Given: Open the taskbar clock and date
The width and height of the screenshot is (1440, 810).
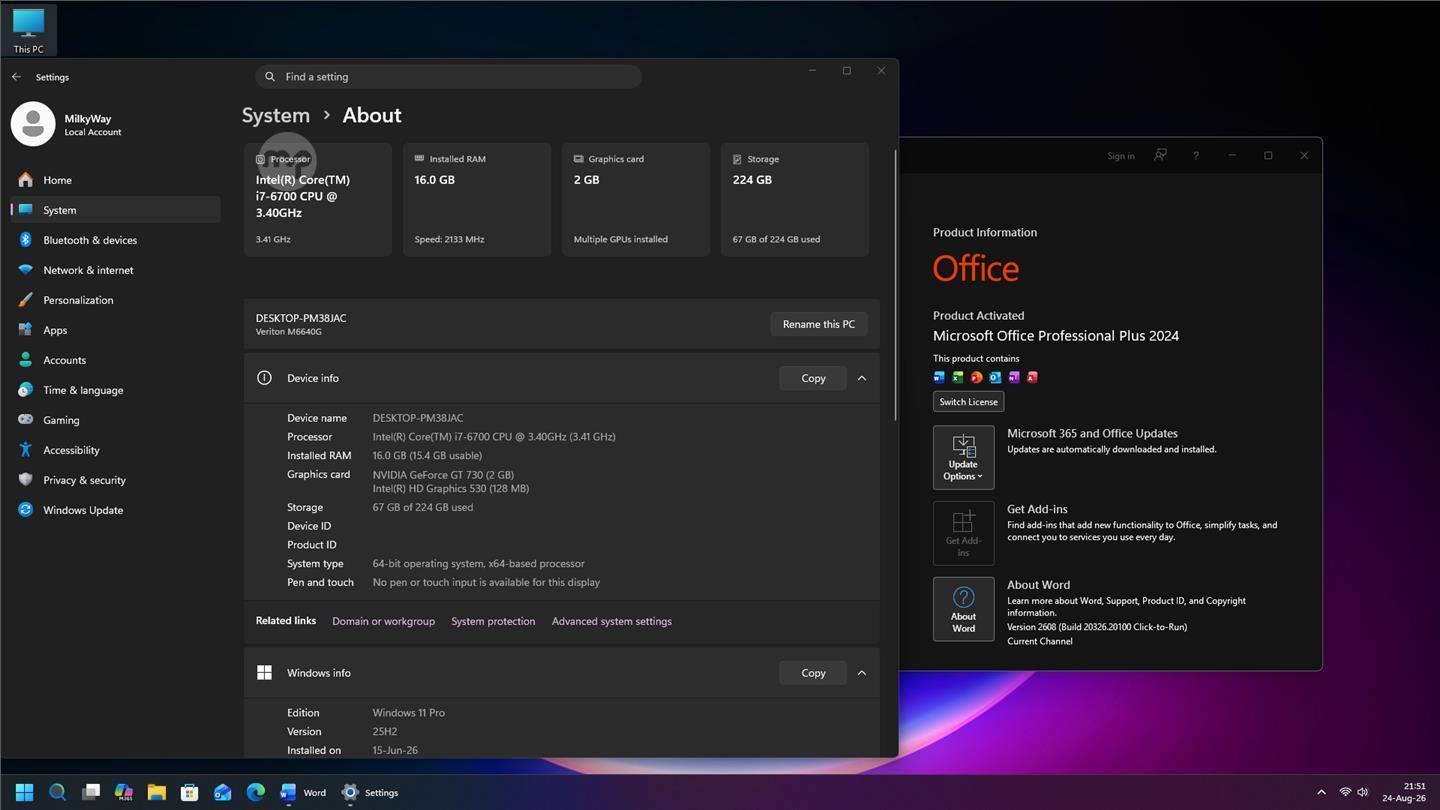Looking at the screenshot, I should pos(1404,792).
